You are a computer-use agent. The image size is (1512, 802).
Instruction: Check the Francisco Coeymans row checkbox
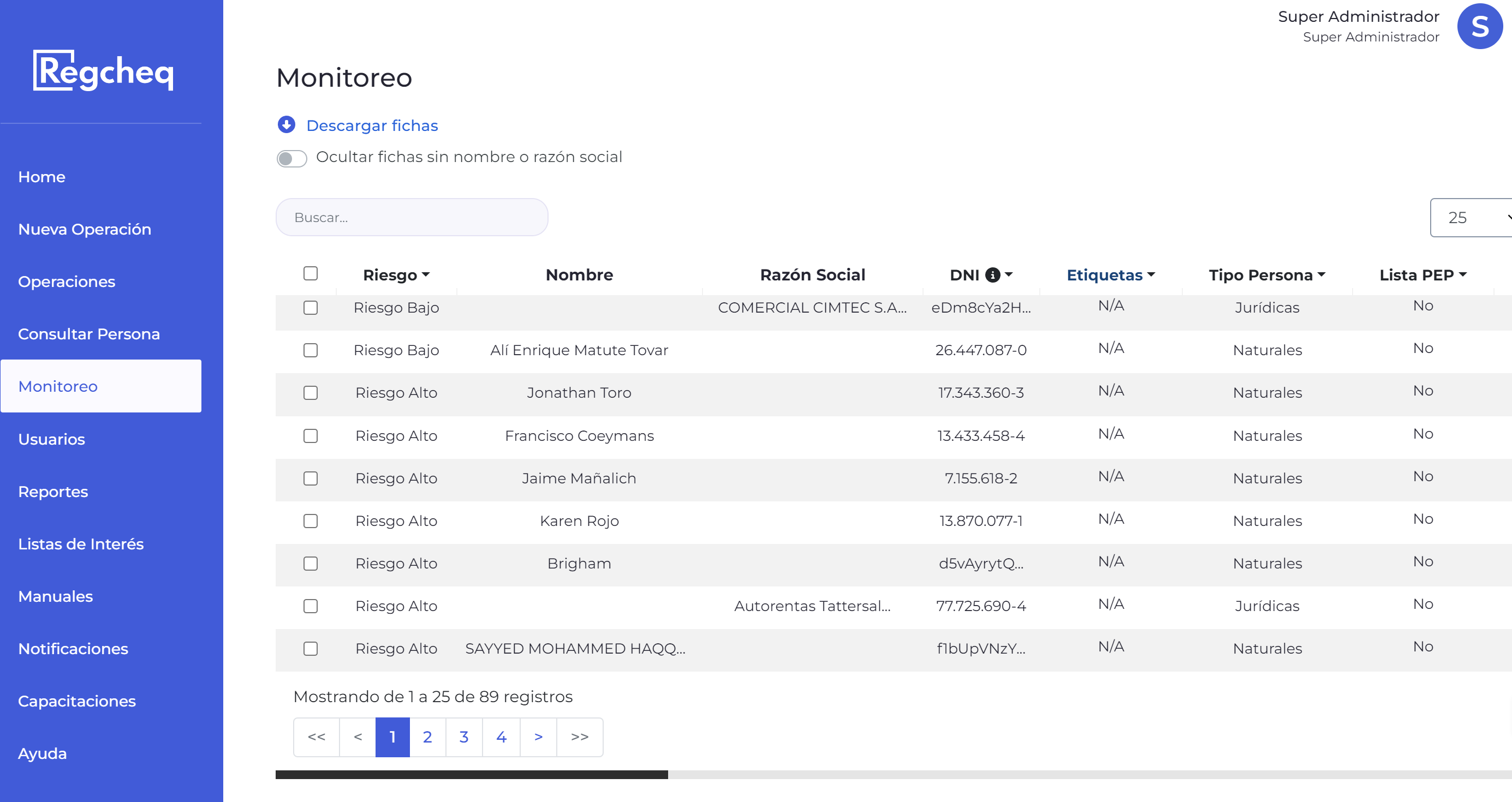coord(311,435)
